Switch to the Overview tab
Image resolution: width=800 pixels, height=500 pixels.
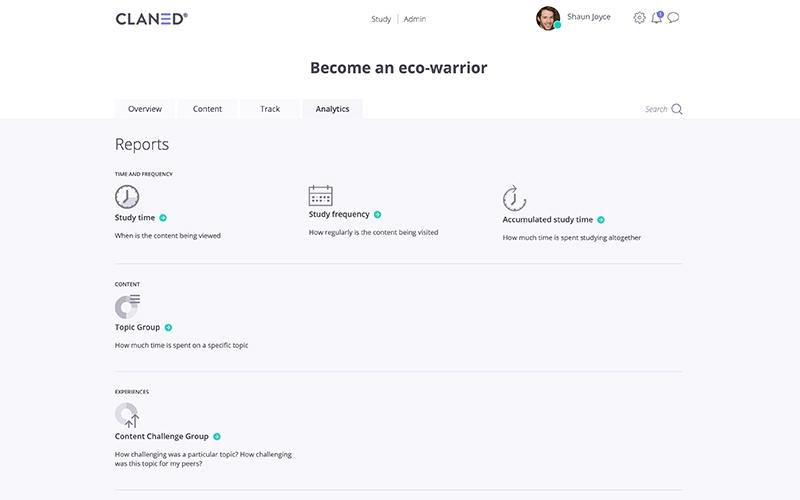tap(145, 109)
